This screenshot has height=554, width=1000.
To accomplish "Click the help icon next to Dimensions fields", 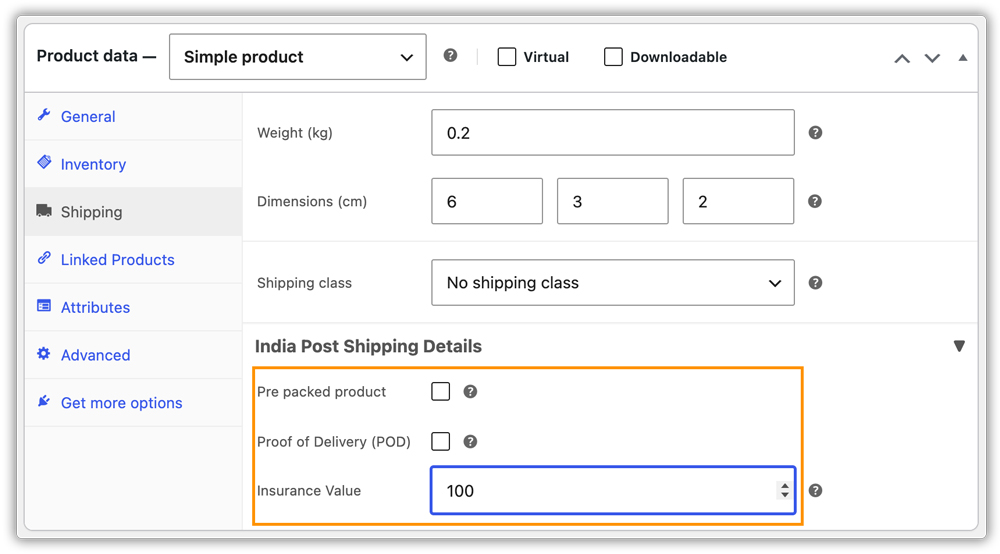I will point(814,201).
